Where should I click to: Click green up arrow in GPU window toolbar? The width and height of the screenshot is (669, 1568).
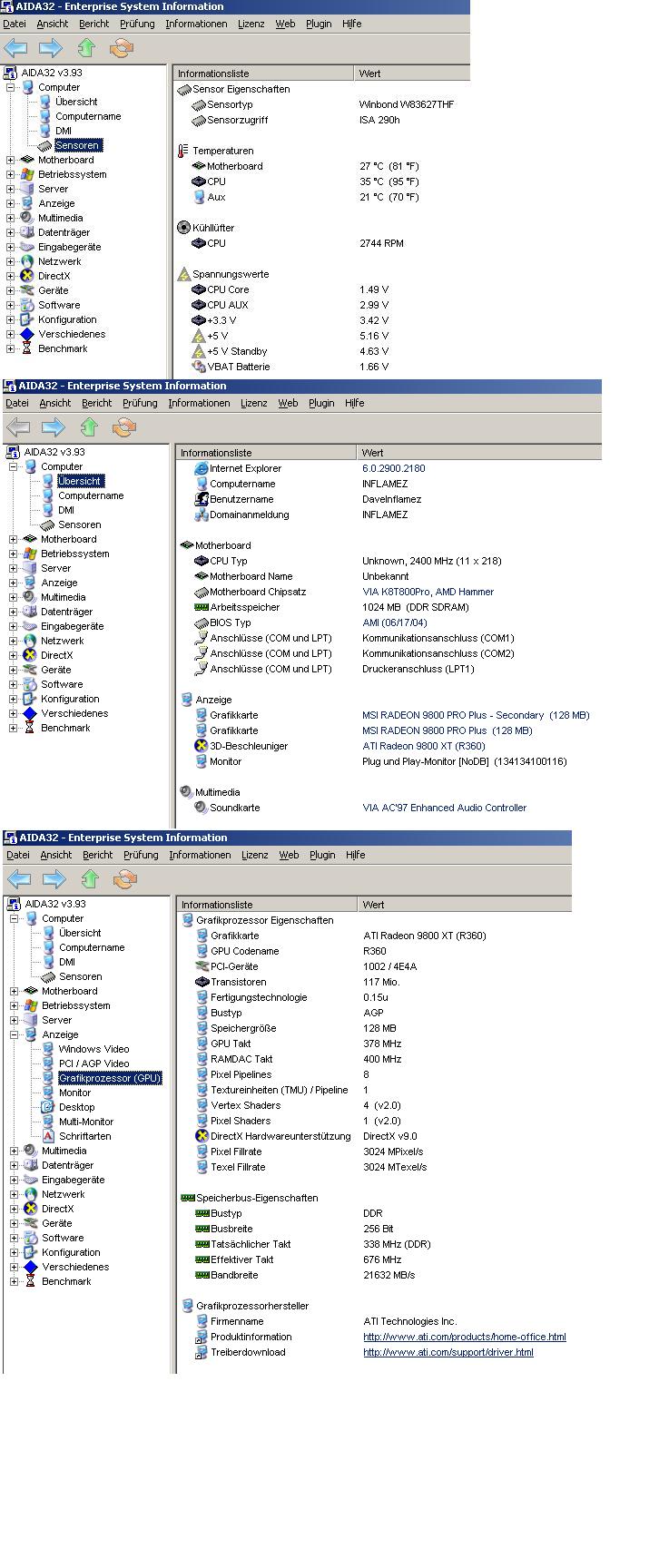[x=90, y=878]
